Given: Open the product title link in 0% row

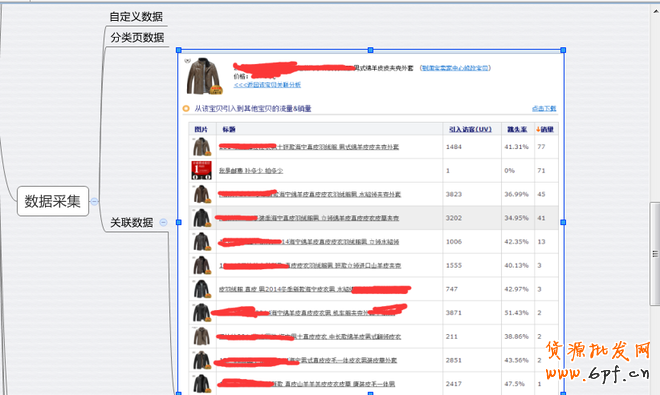Looking at the screenshot, I should pos(251,171).
